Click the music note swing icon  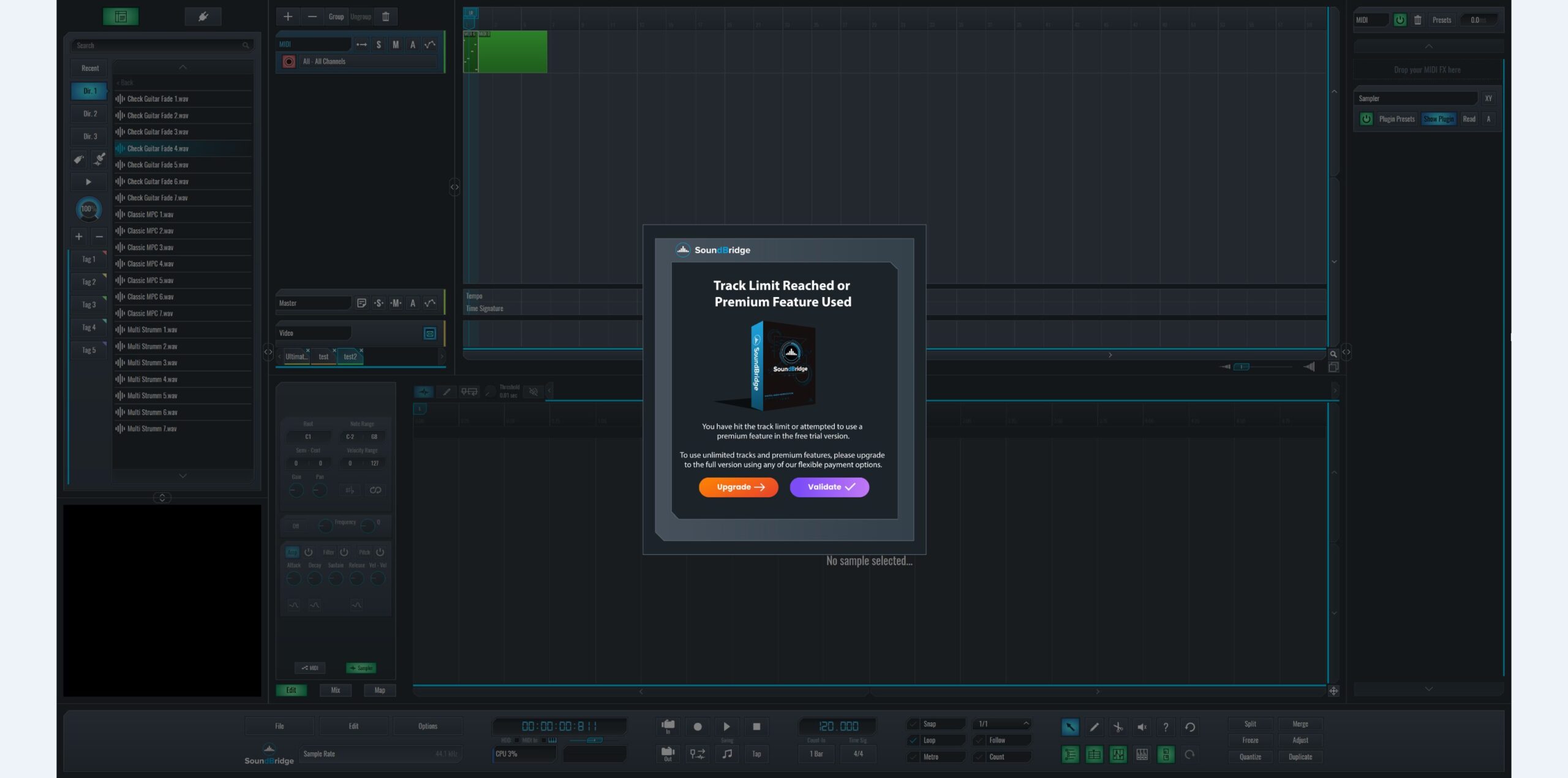click(x=727, y=753)
